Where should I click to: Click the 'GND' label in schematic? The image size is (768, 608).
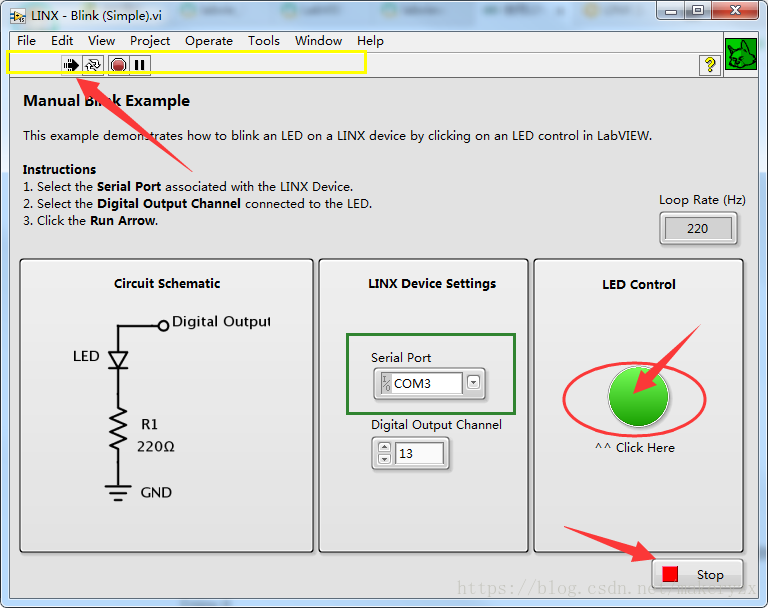pyautogui.click(x=156, y=492)
